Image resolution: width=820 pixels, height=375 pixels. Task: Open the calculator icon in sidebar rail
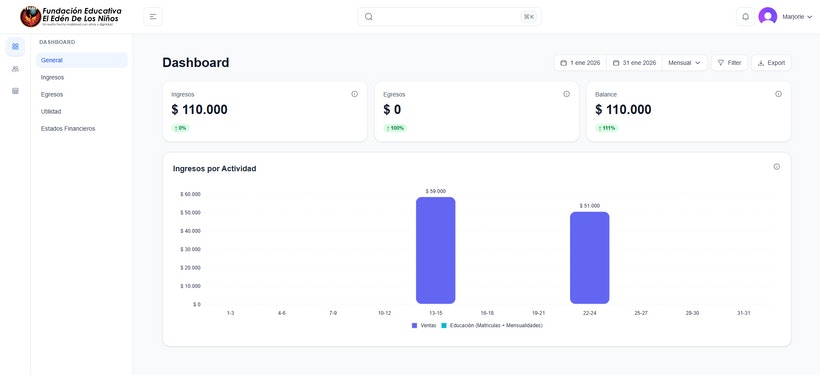[x=15, y=91]
